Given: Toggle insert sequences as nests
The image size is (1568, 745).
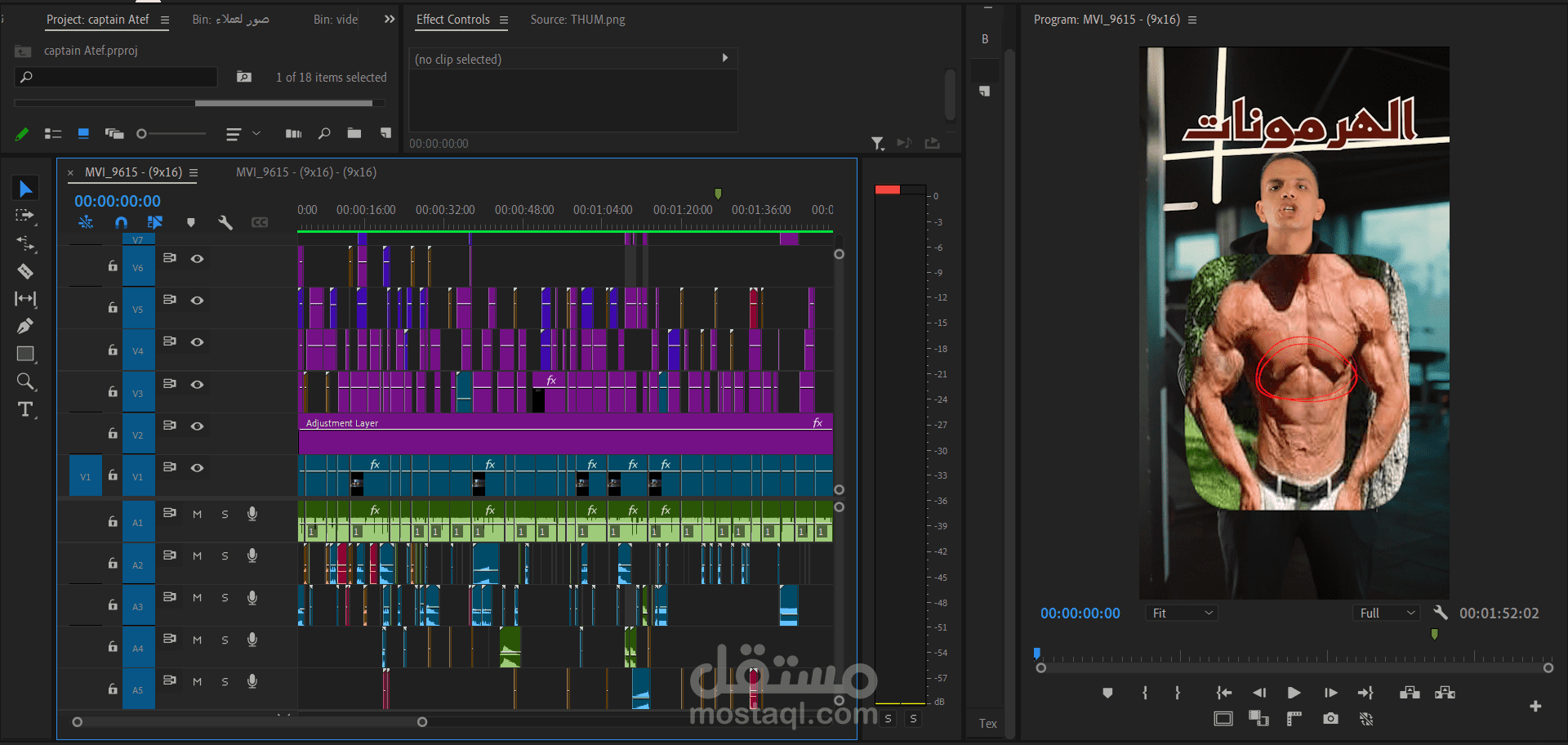Looking at the screenshot, I should (86, 222).
